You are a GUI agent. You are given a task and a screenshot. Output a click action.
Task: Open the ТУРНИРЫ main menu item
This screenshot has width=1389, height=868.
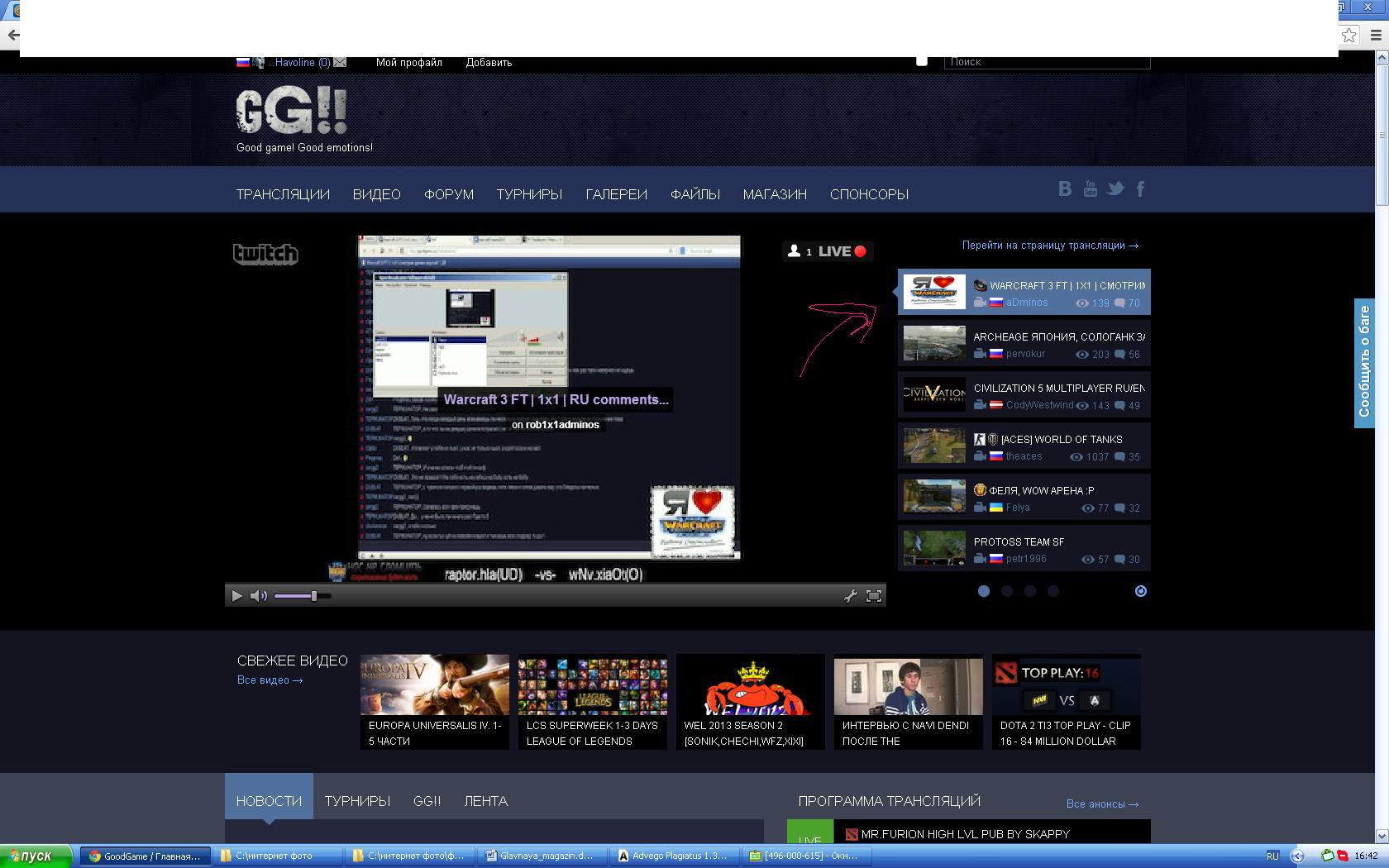click(529, 194)
